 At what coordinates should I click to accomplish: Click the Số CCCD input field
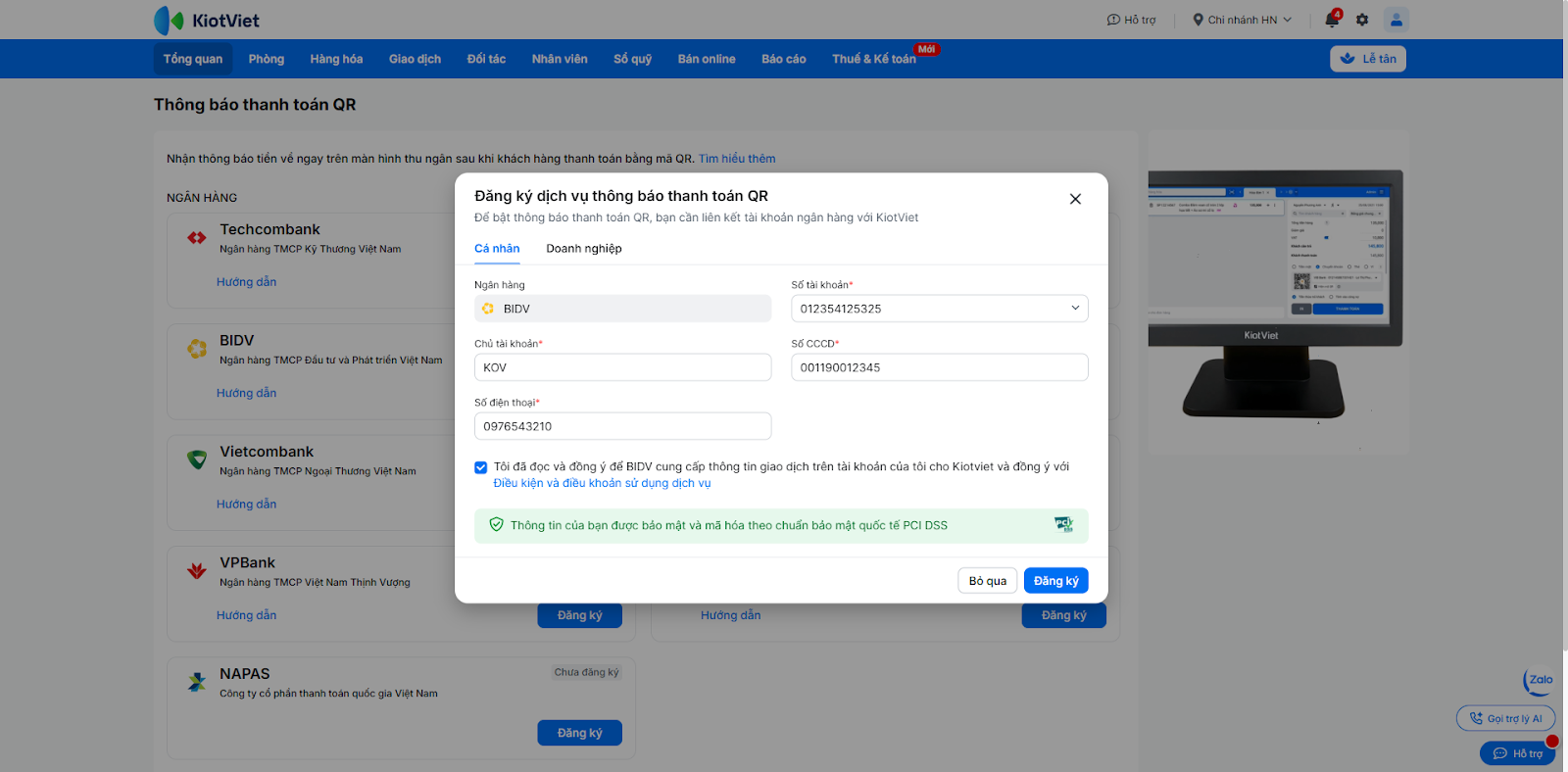[x=940, y=367]
